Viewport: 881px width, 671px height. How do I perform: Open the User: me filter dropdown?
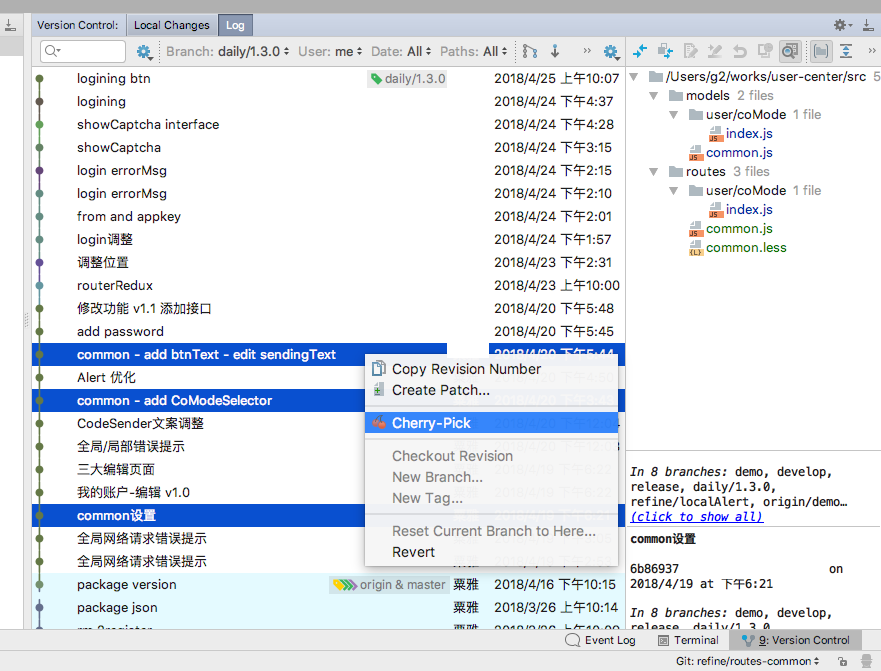pos(330,52)
